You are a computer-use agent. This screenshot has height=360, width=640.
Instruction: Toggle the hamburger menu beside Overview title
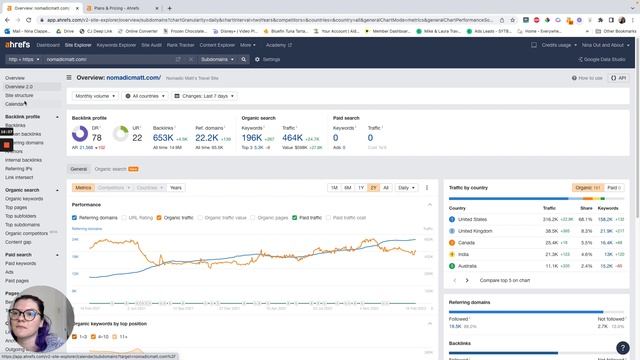[69, 77]
